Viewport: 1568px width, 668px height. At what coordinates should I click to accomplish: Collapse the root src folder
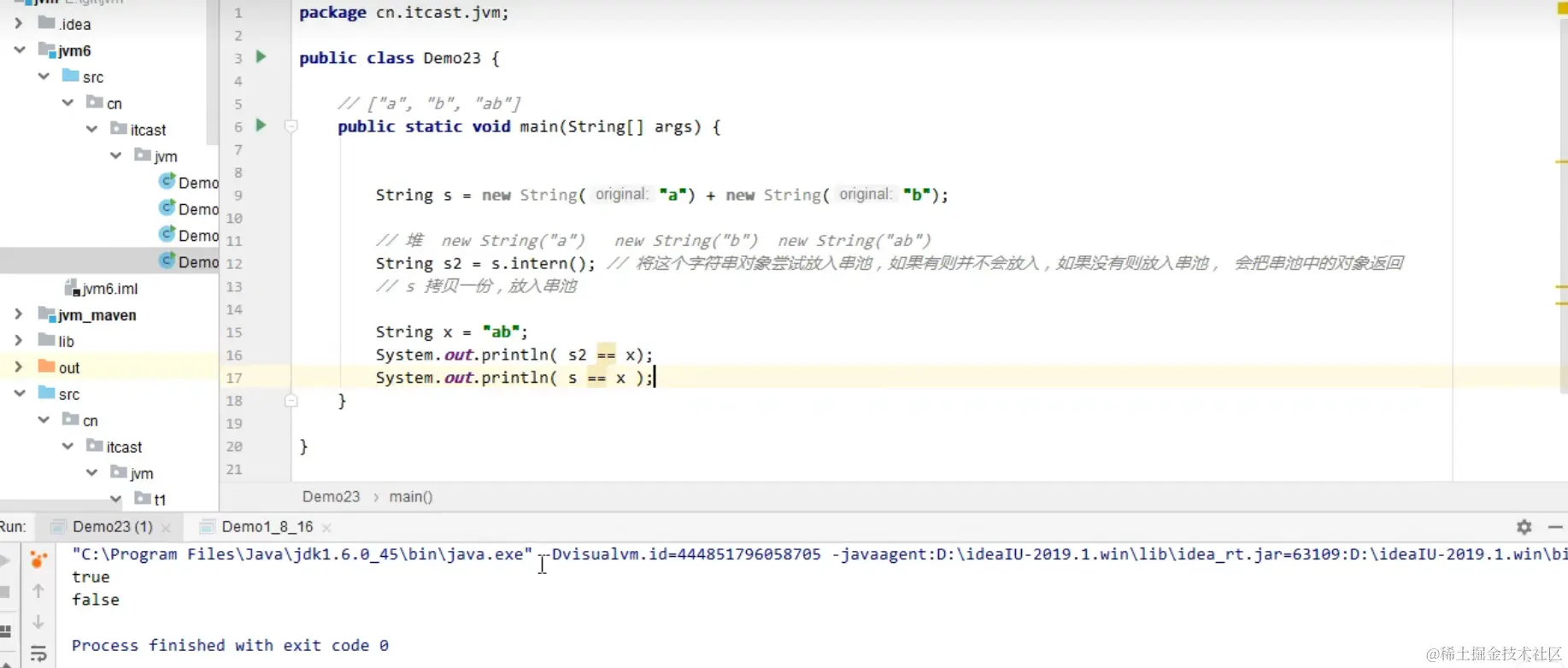click(x=19, y=394)
